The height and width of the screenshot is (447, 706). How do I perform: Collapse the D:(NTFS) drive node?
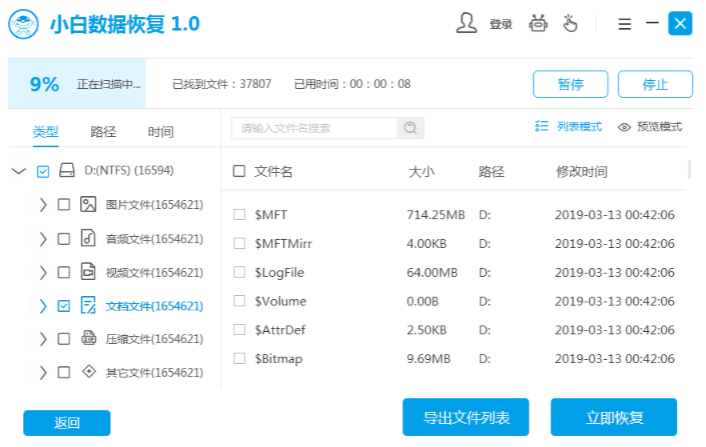pos(18,171)
